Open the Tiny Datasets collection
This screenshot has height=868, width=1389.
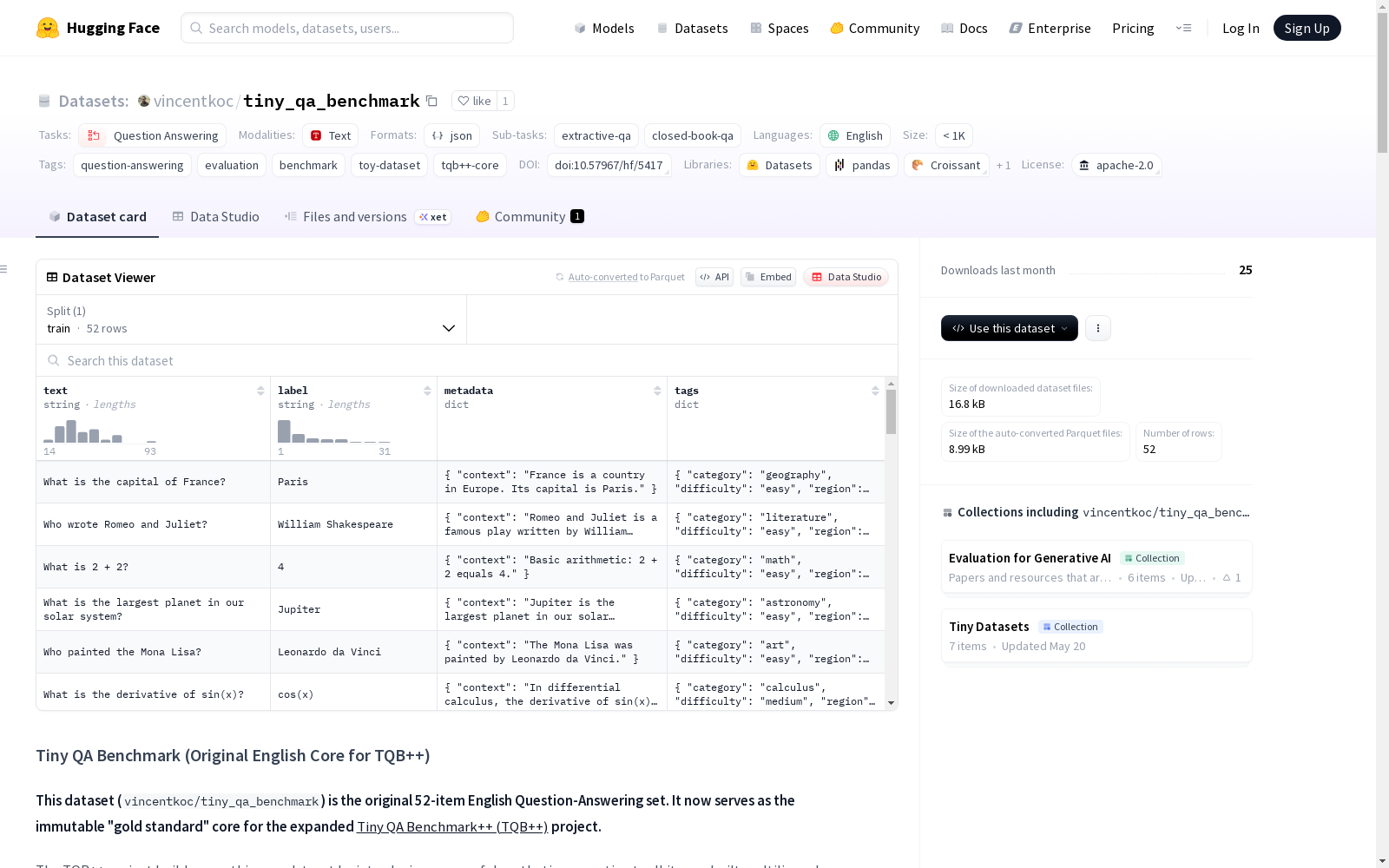[1096, 635]
